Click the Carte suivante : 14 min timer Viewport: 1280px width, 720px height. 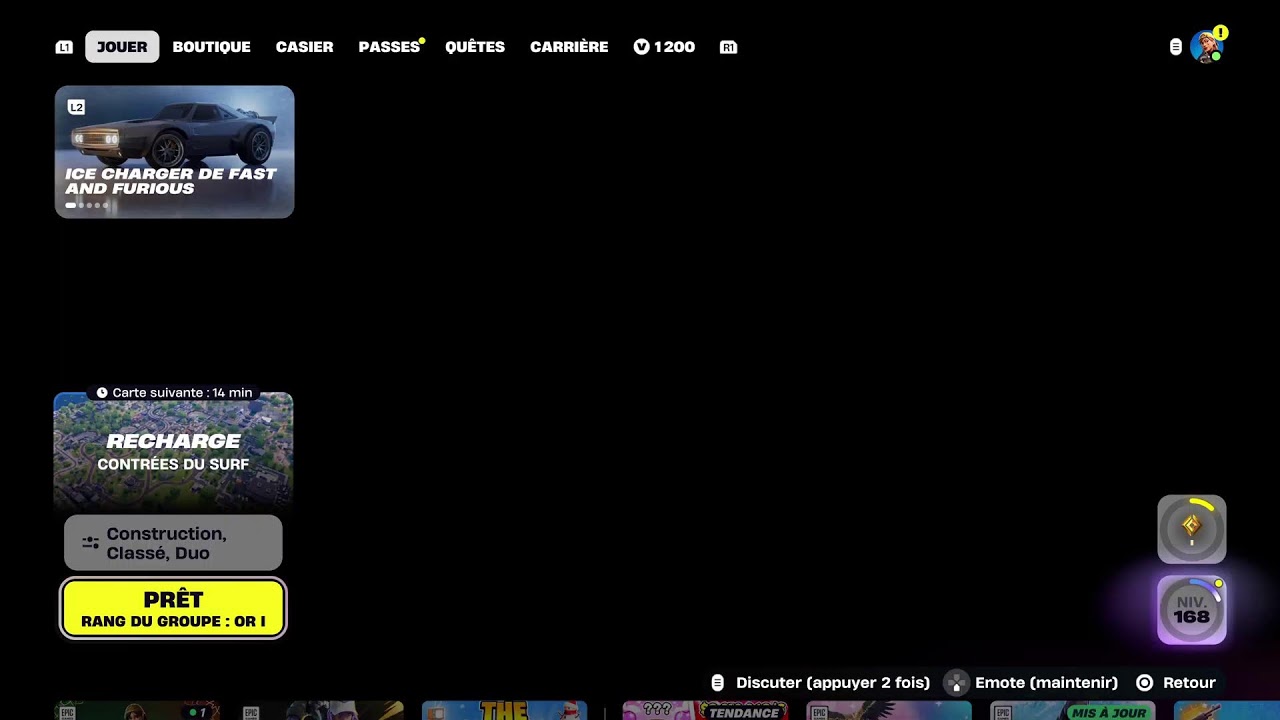click(x=173, y=393)
